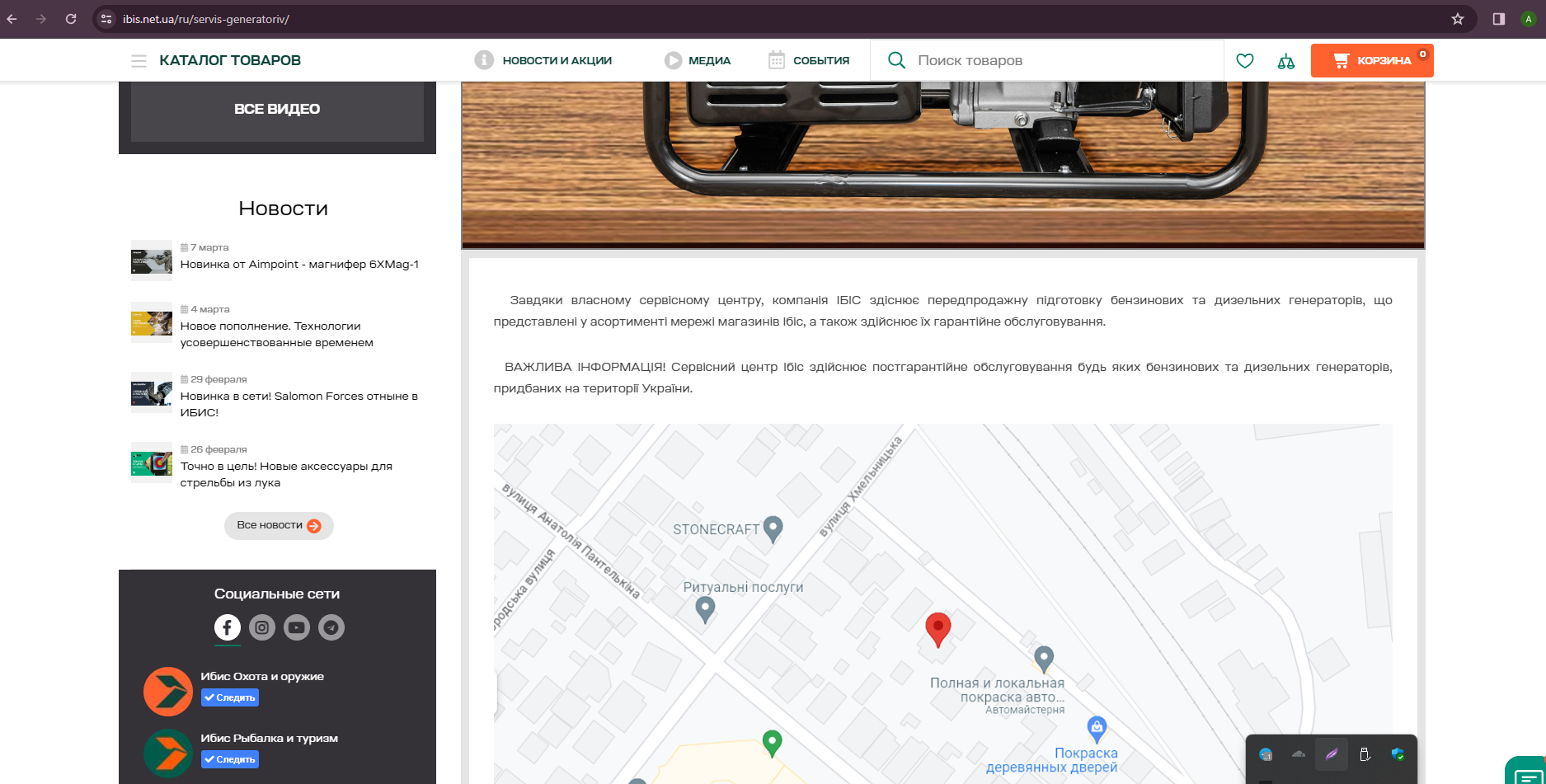The image size is (1546, 784).
Task: Click the Ритуальні послуги map marker
Action: pos(705,610)
